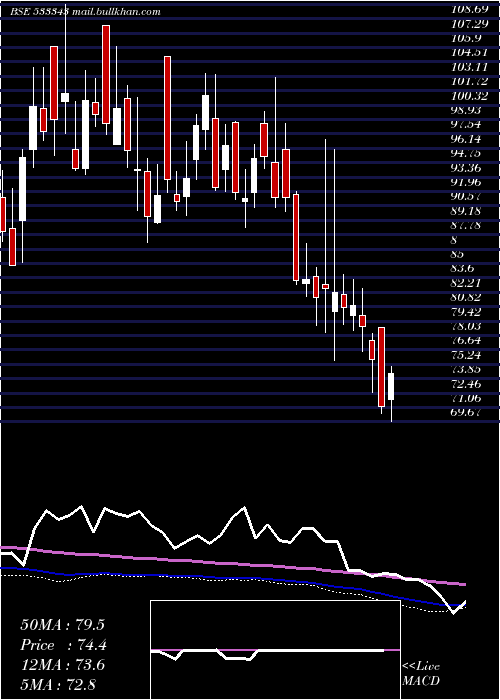500x700 pixels.
Task: Click the 80.82 price axis label
Action: 466,297
